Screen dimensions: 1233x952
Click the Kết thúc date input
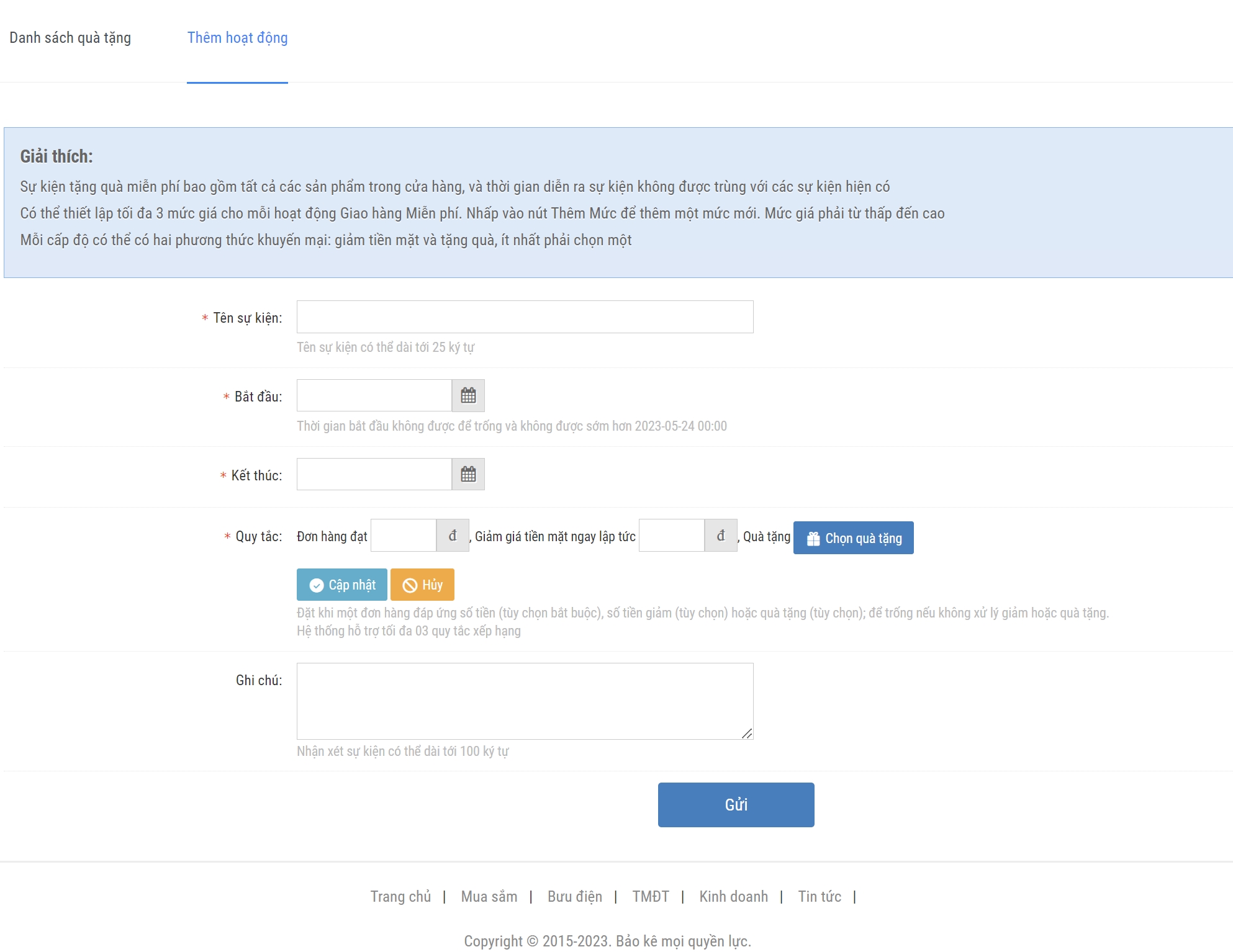click(374, 474)
